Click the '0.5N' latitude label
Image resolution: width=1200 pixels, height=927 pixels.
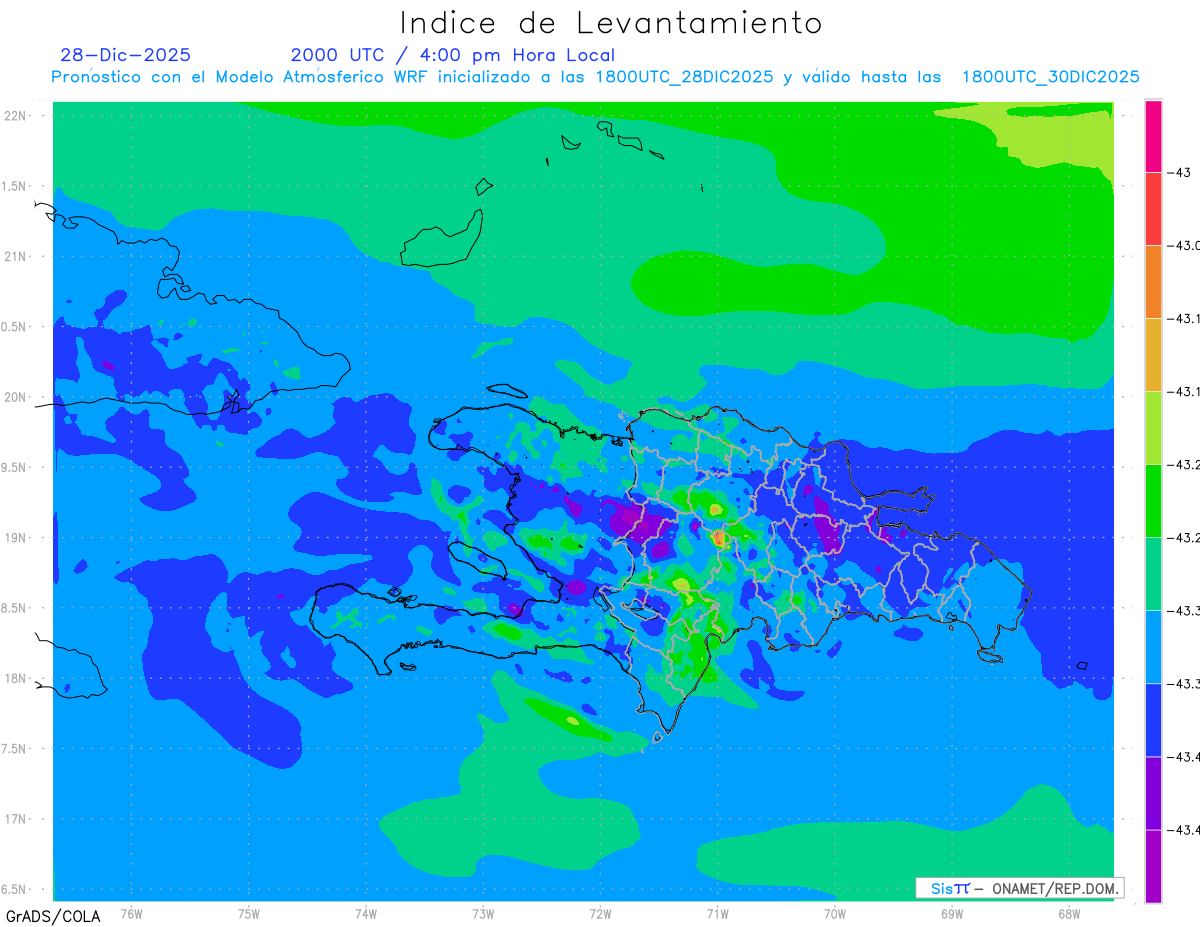pyautogui.click(x=15, y=328)
